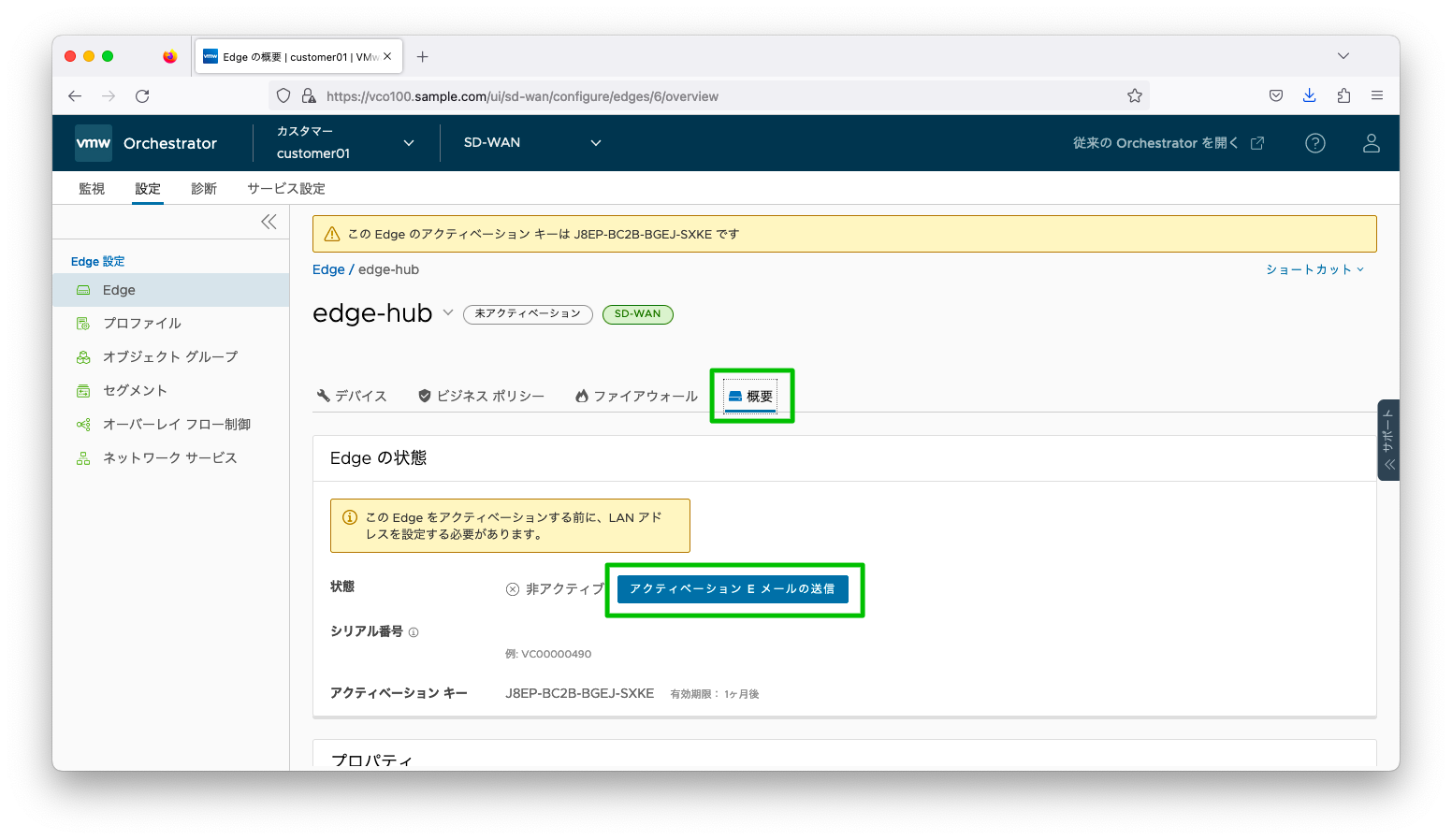1452x840 pixels.
Task: Open the ショートカット dropdown
Action: pyautogui.click(x=1314, y=269)
